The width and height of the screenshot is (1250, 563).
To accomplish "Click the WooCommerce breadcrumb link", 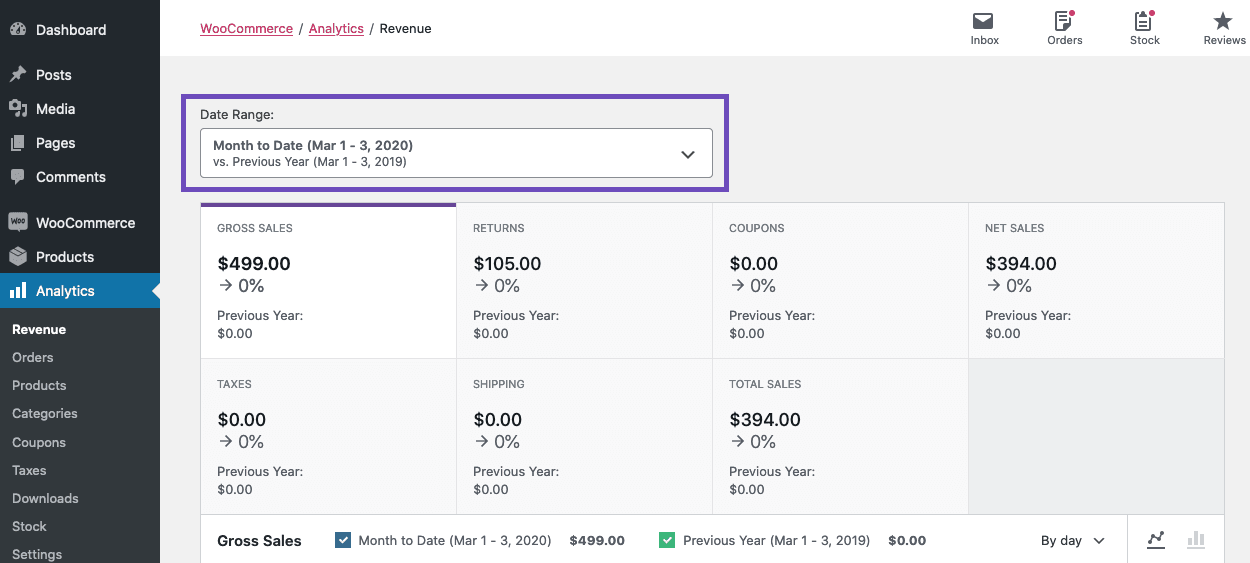I will (x=246, y=29).
